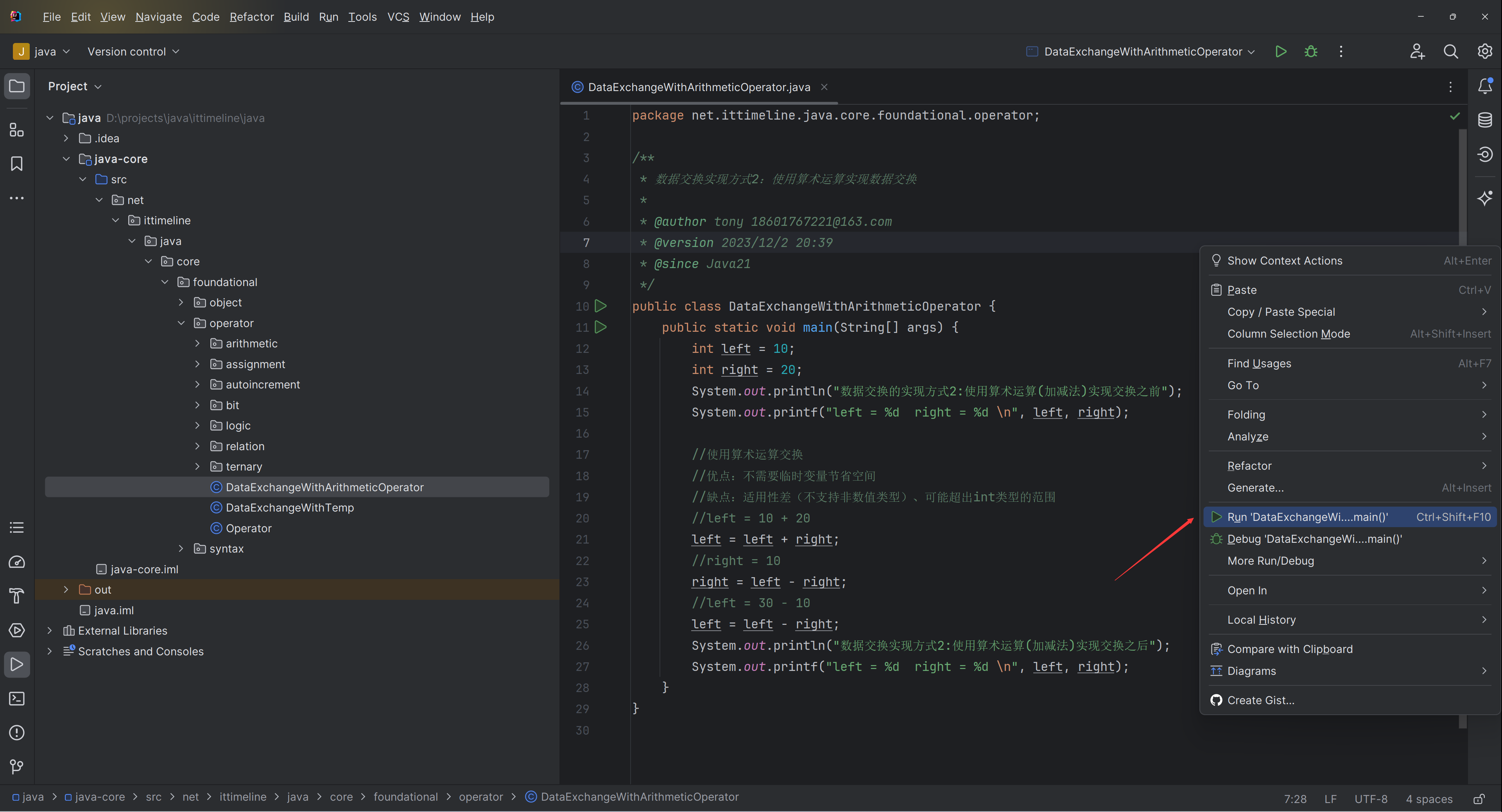Open editor tab options menu

point(1451,87)
